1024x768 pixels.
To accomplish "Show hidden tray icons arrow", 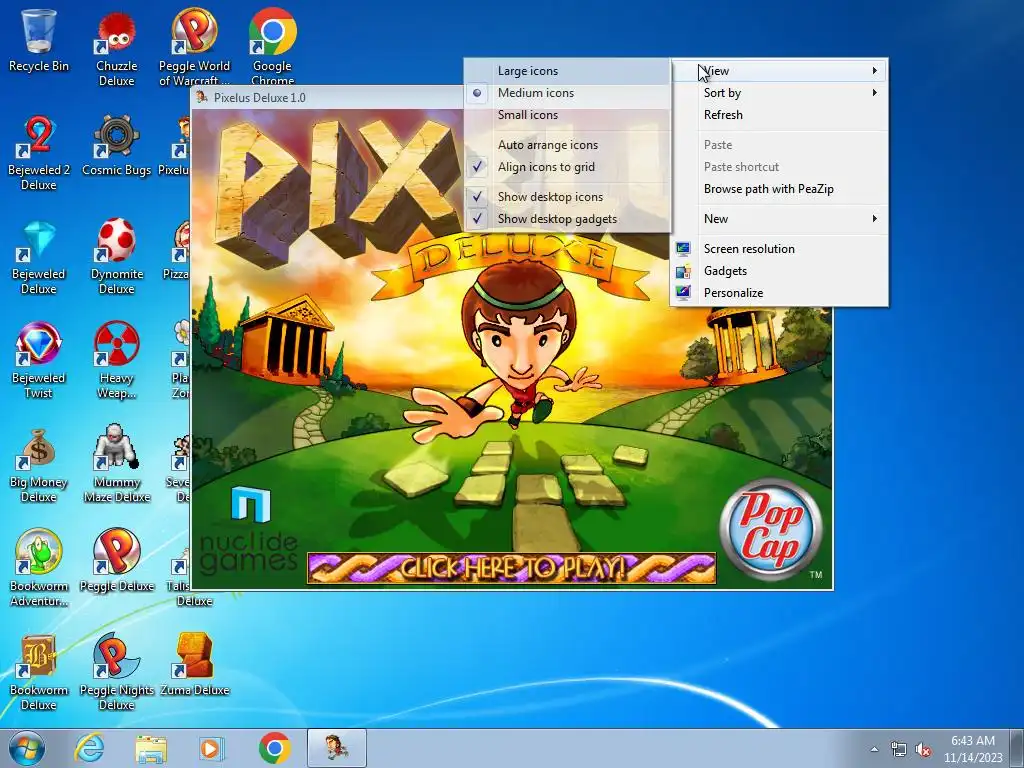I will (874, 750).
